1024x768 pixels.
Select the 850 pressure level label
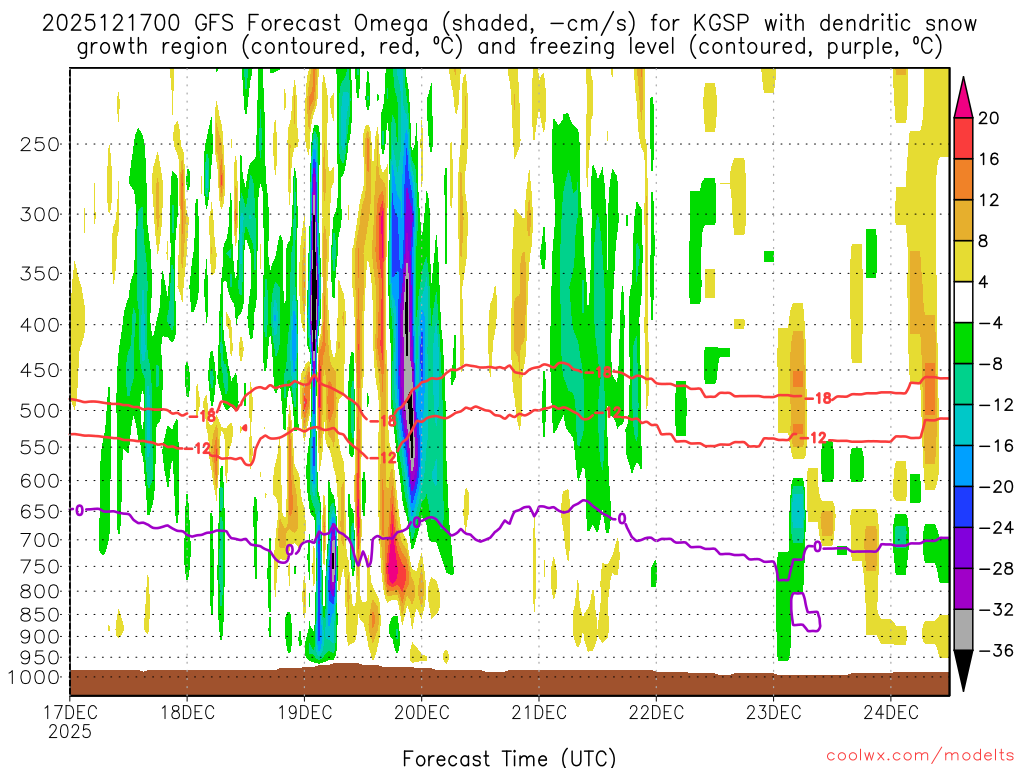(x=40, y=615)
